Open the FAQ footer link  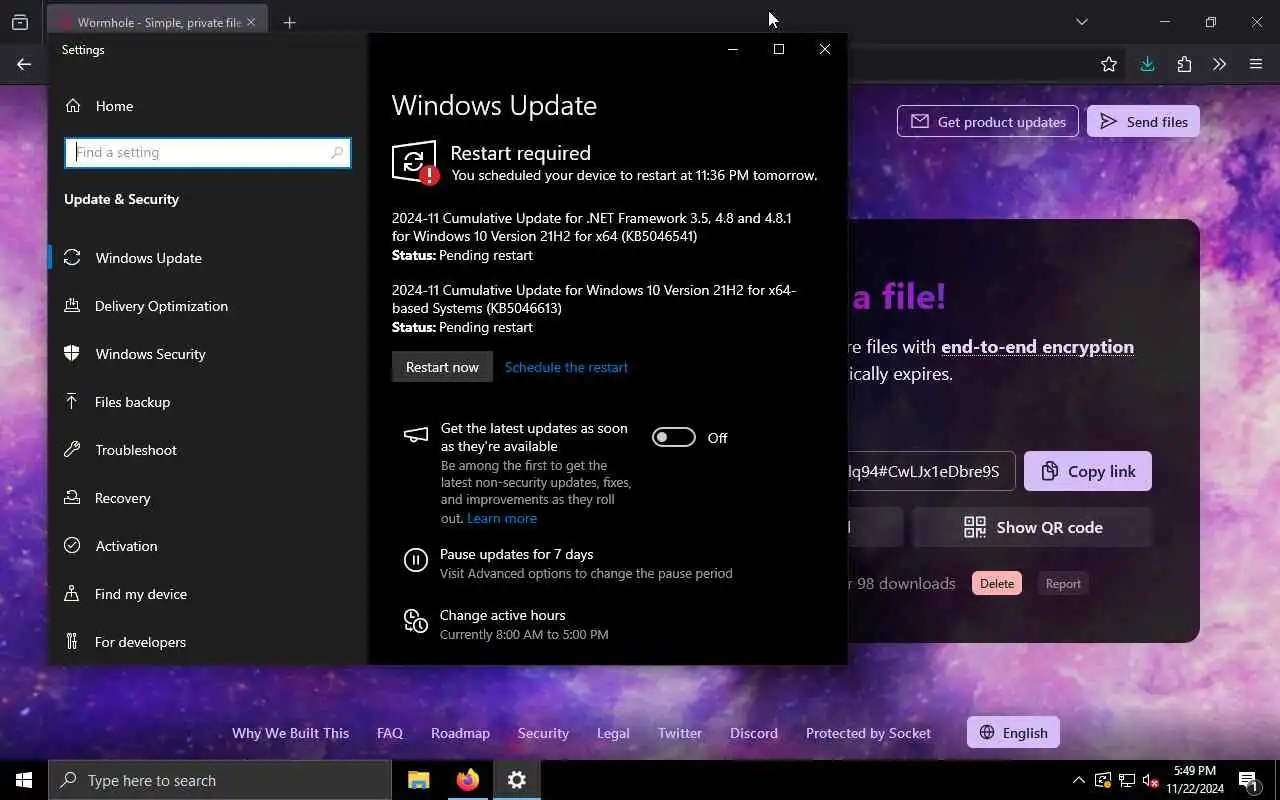[x=390, y=733]
